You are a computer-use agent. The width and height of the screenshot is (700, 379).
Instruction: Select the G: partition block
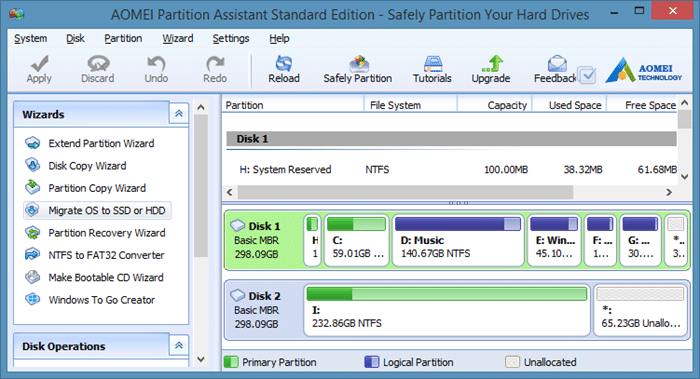pyautogui.click(x=640, y=240)
